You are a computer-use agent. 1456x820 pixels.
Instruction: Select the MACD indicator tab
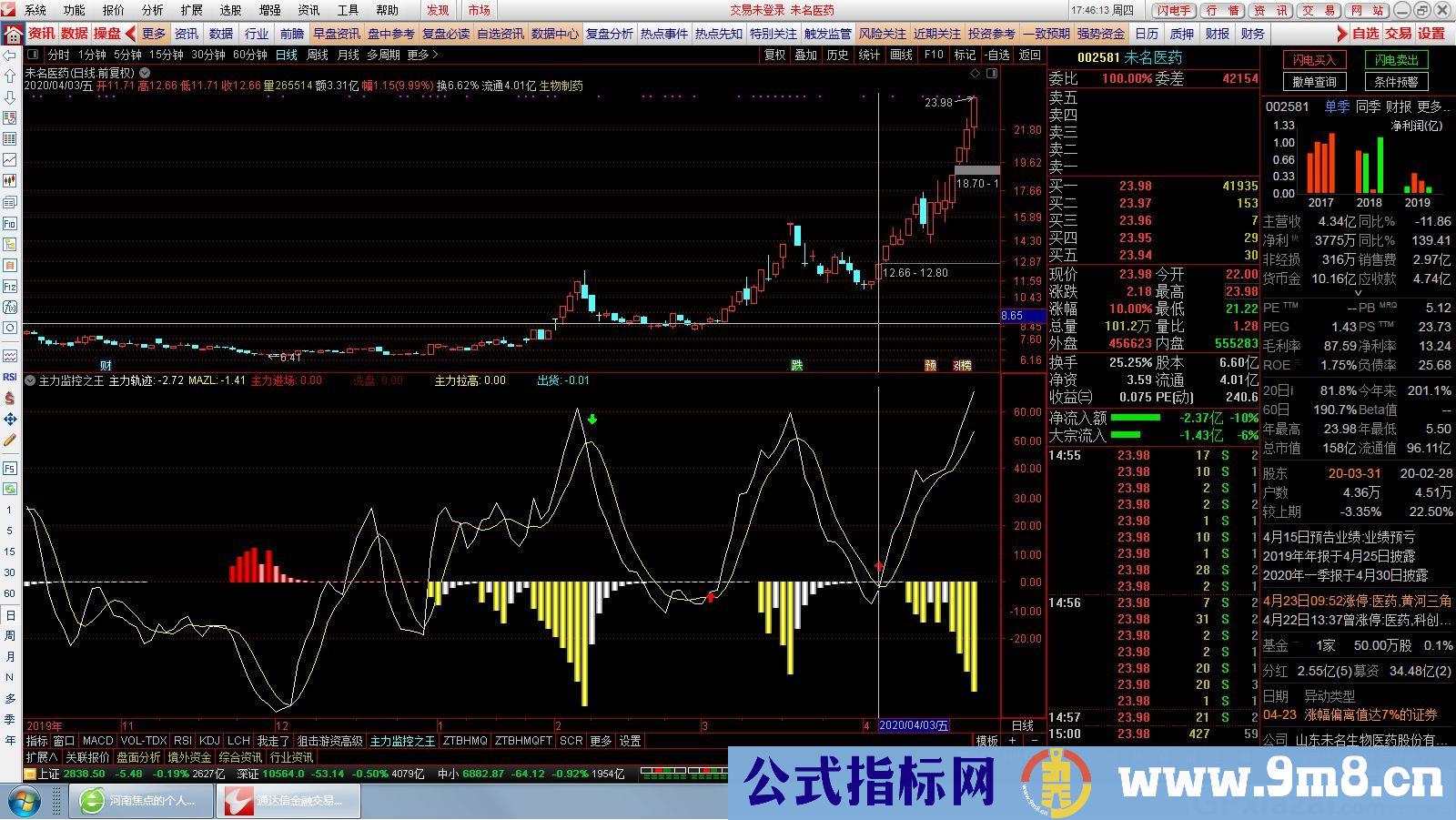(x=97, y=741)
